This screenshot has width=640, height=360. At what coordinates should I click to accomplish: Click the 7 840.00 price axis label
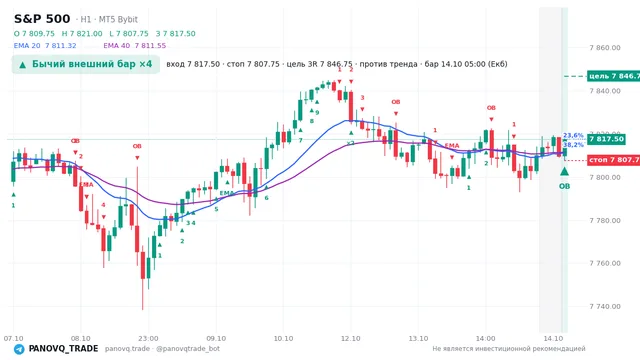605,91
